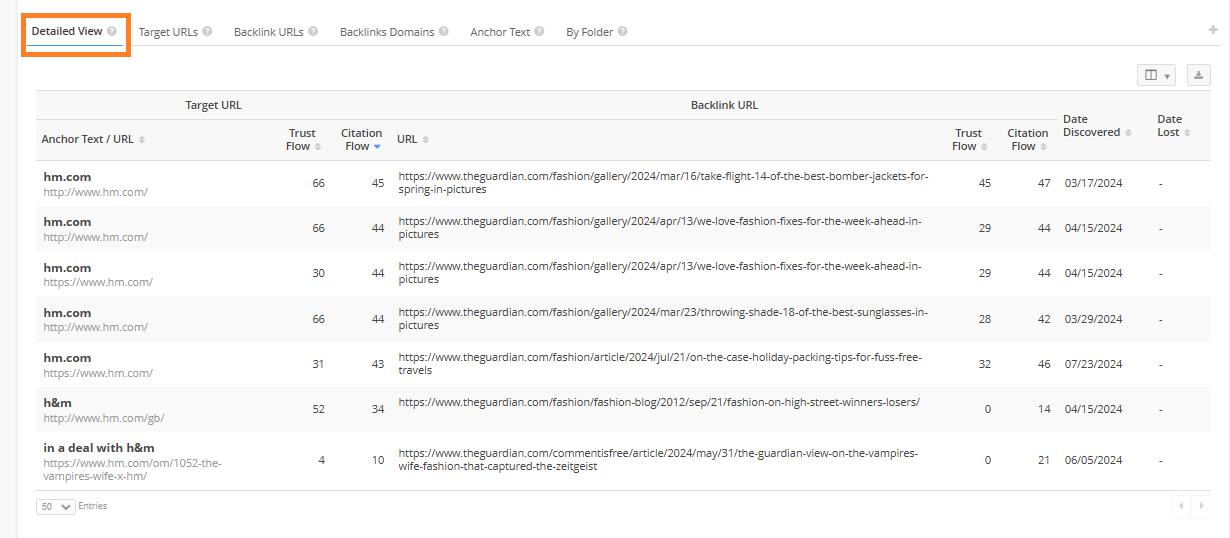This screenshot has width=1230, height=538.
Task: Go to next page of results
Action: tap(1201, 506)
